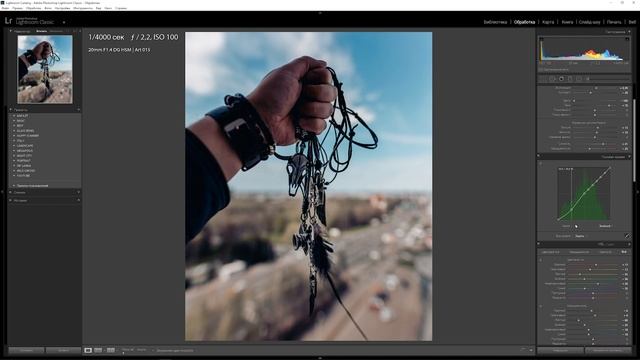
Task: Expand the YOUTUBE preset folder
Action: click(x=14, y=176)
